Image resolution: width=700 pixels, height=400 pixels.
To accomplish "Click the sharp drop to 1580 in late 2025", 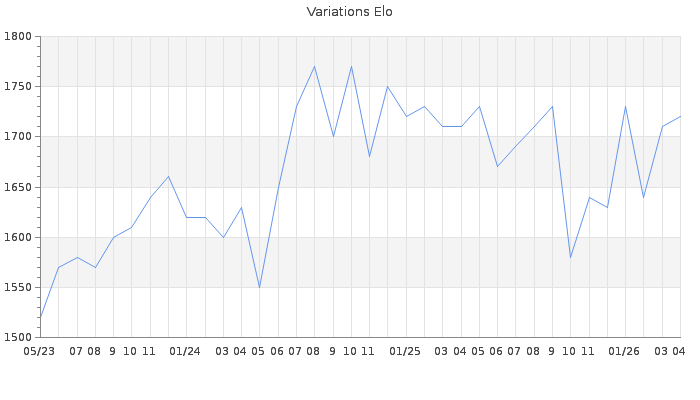I will [570, 257].
